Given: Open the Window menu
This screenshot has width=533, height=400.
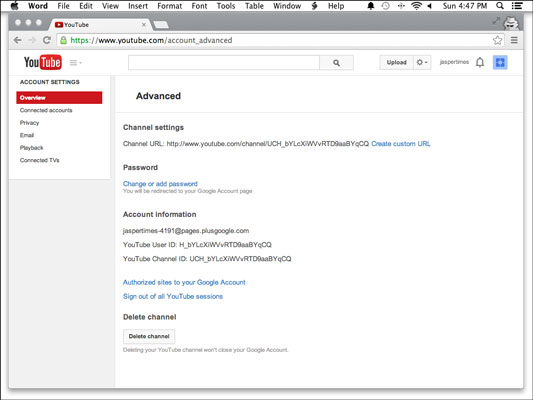Looking at the screenshot, I should click(287, 6).
